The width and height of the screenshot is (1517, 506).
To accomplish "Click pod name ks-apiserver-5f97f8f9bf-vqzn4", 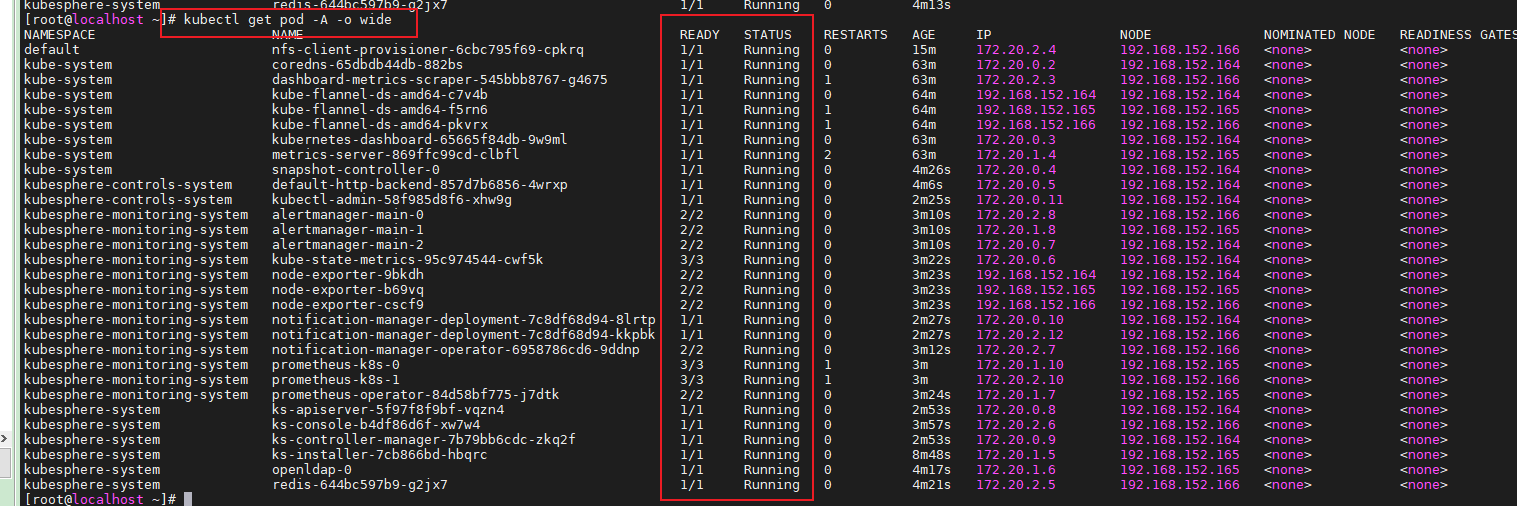I will click(x=388, y=410).
